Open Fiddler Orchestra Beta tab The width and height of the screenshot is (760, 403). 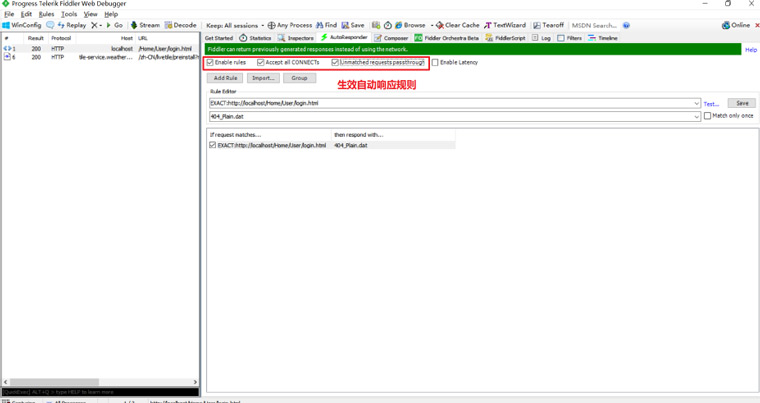(x=446, y=38)
